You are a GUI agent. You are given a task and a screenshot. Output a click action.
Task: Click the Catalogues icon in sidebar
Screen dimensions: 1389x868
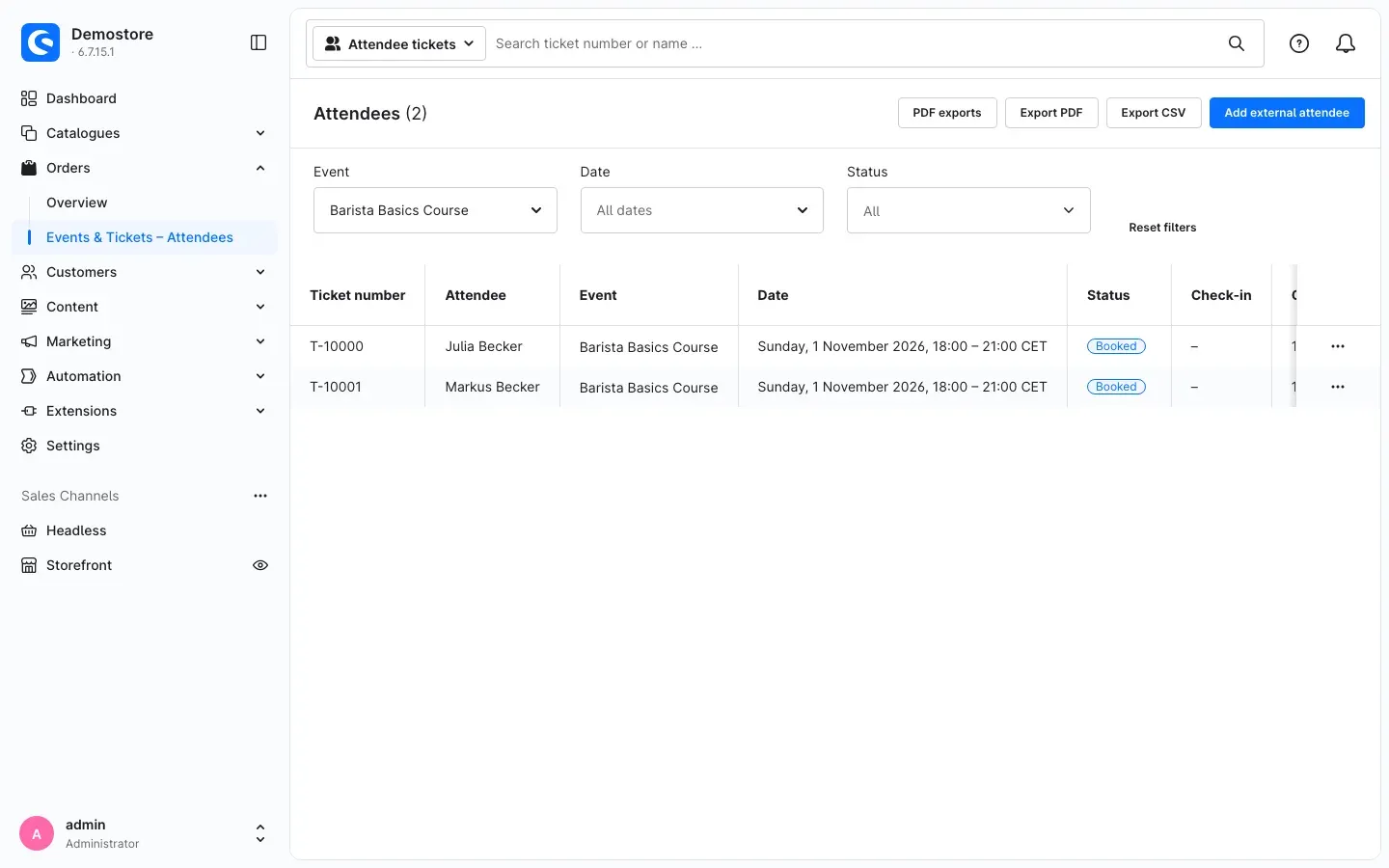tap(29, 133)
